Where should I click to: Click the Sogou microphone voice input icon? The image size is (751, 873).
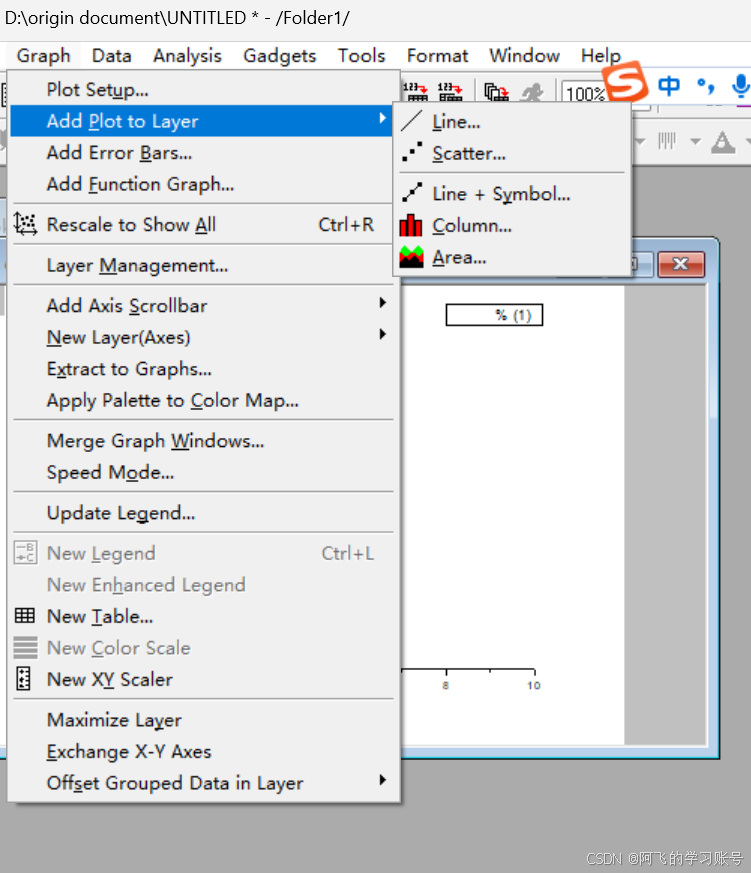point(740,86)
